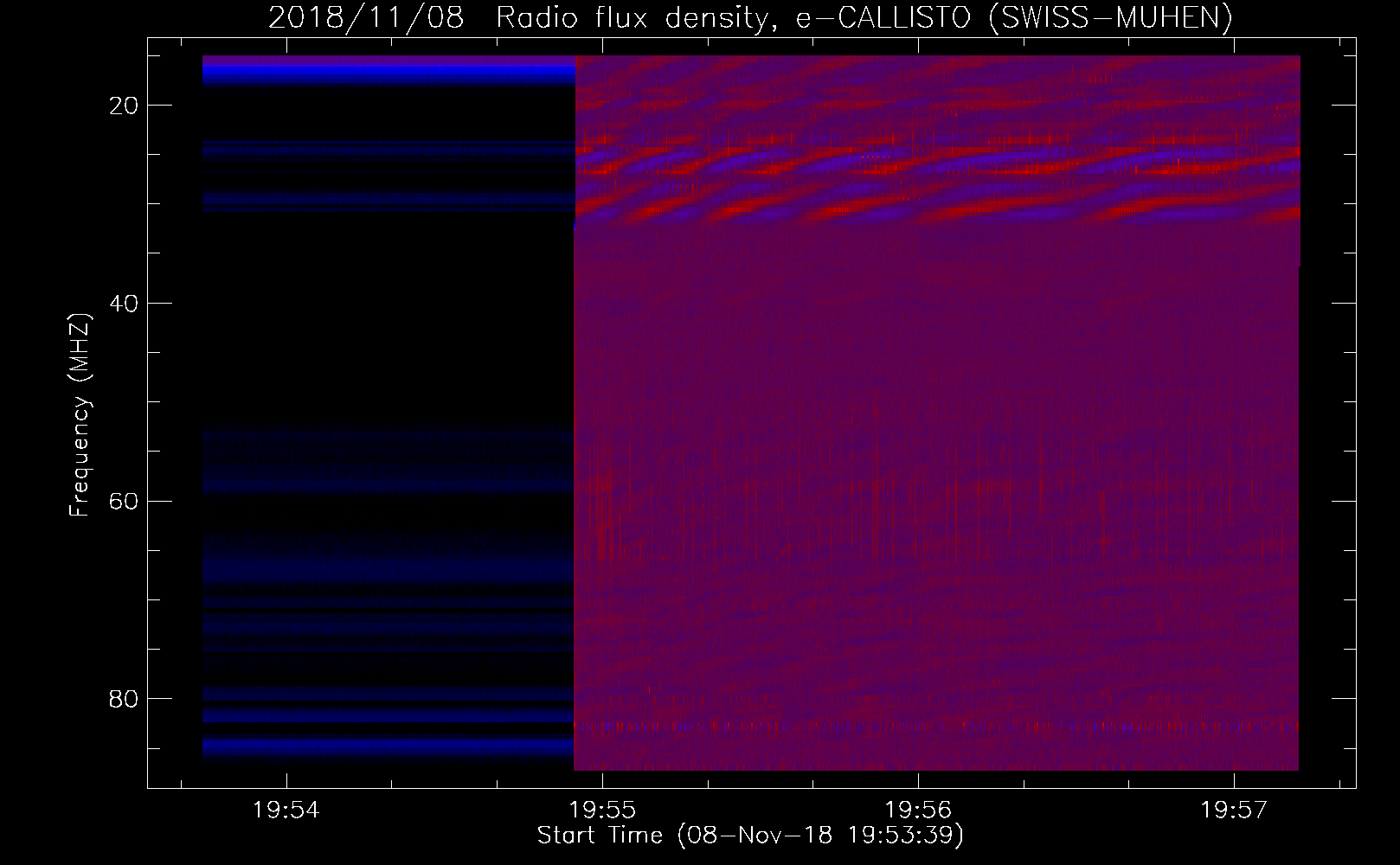Click the plot title "Radio flux density, e-CALLISTO (SWISS-MUHEN)"
Viewport: 1400px width, 865px height.
pos(864,17)
